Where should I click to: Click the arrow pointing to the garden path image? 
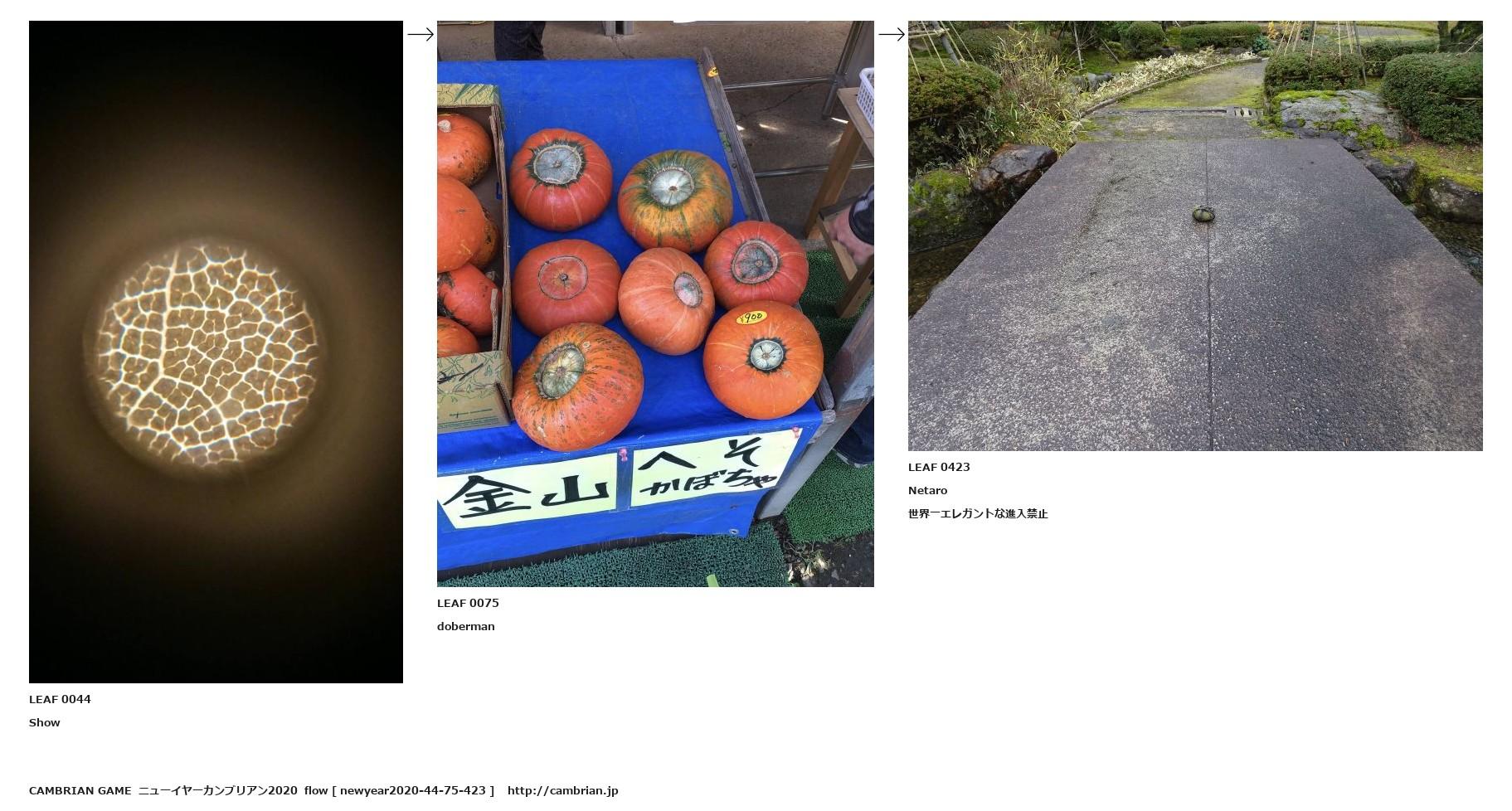click(892, 34)
